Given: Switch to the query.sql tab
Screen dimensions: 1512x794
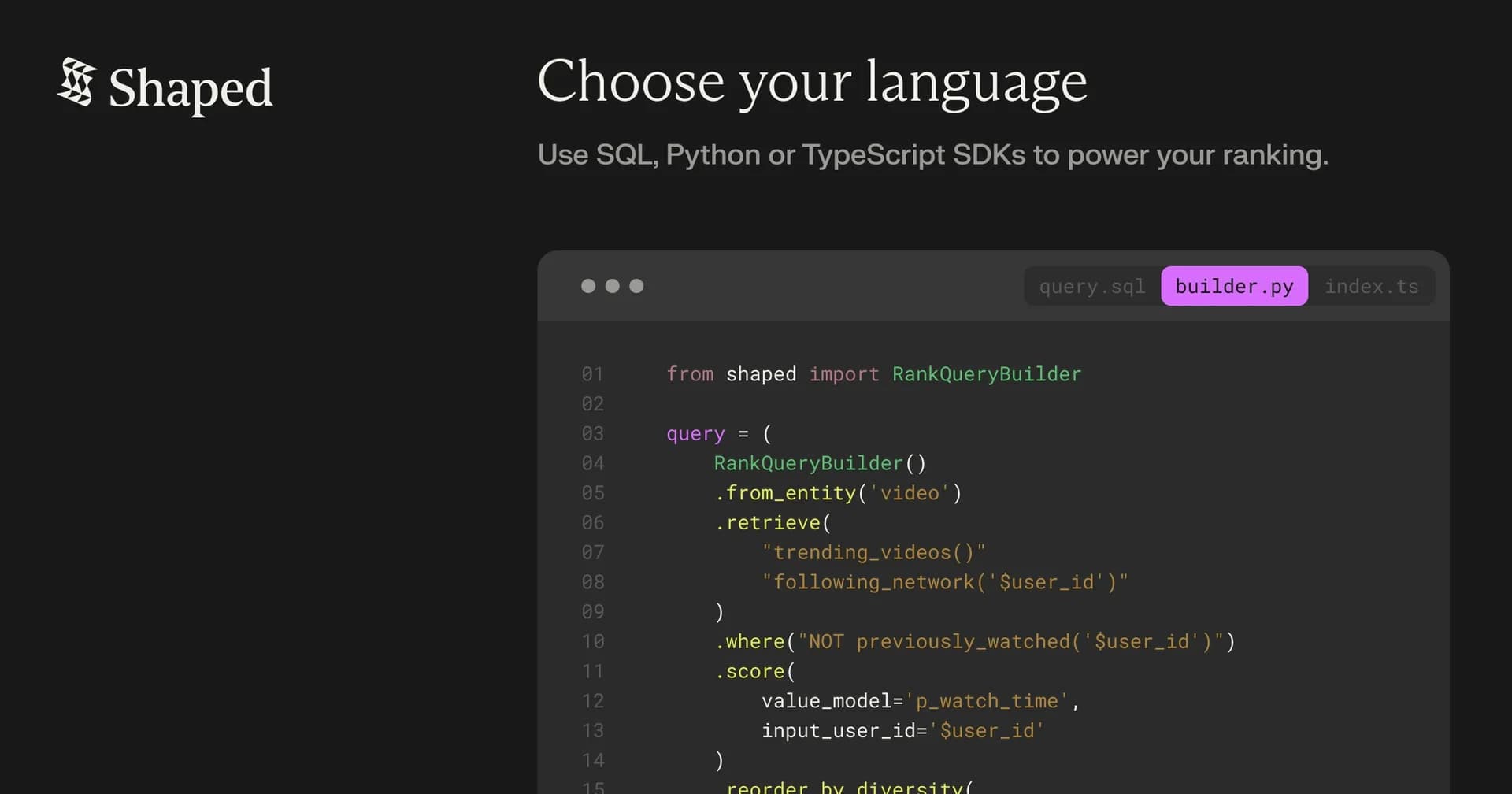Looking at the screenshot, I should click(1091, 286).
